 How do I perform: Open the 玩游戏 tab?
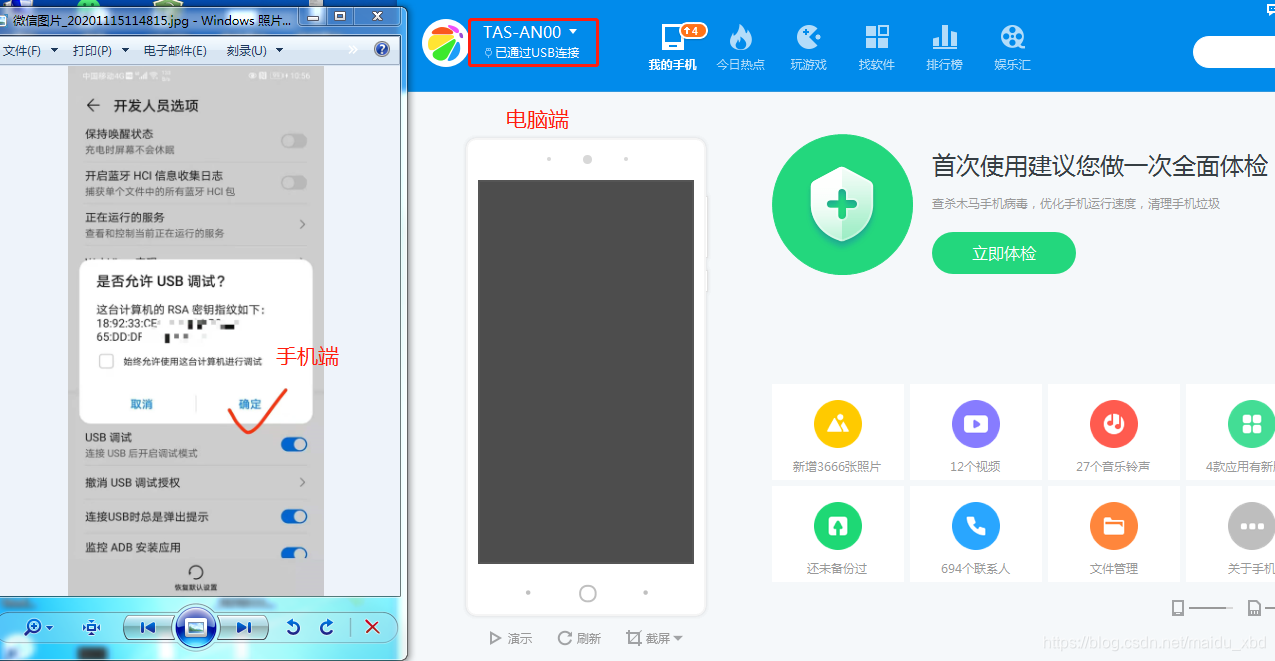tap(808, 47)
